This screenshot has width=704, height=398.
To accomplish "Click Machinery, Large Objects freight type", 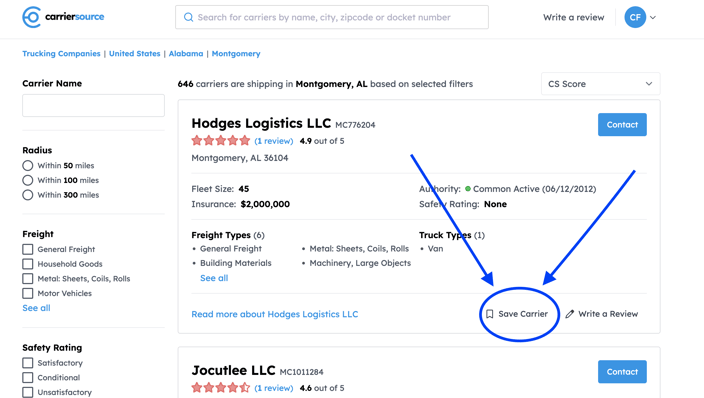I will (360, 263).
